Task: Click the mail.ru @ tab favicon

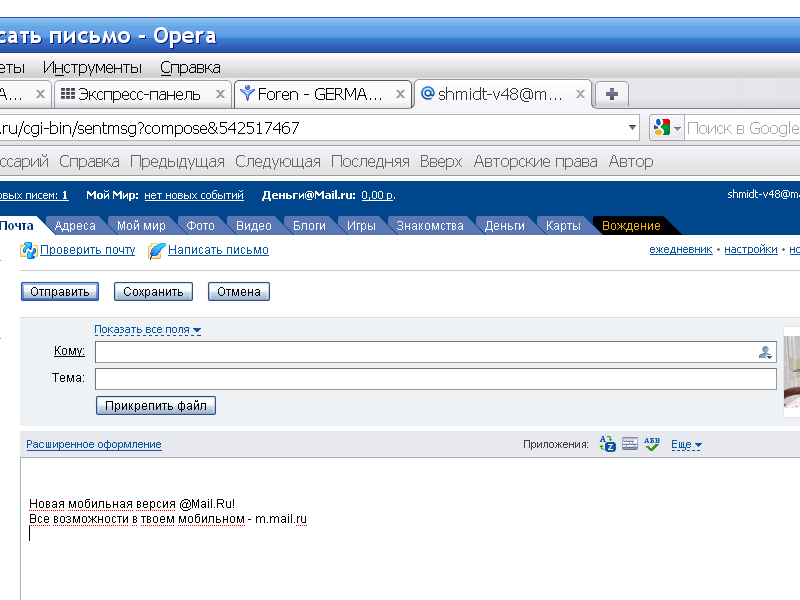Action: tap(428, 93)
